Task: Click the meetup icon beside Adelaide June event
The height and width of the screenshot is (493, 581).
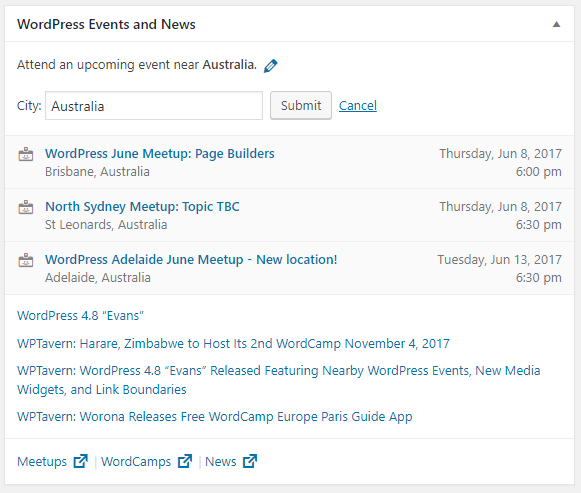Action: tap(26, 260)
